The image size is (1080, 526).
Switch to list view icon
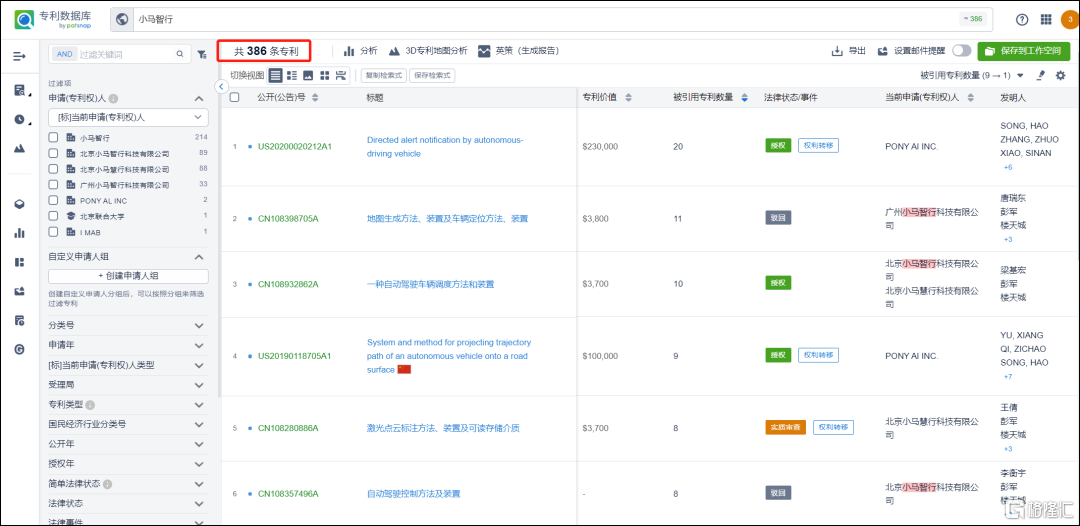click(276, 75)
